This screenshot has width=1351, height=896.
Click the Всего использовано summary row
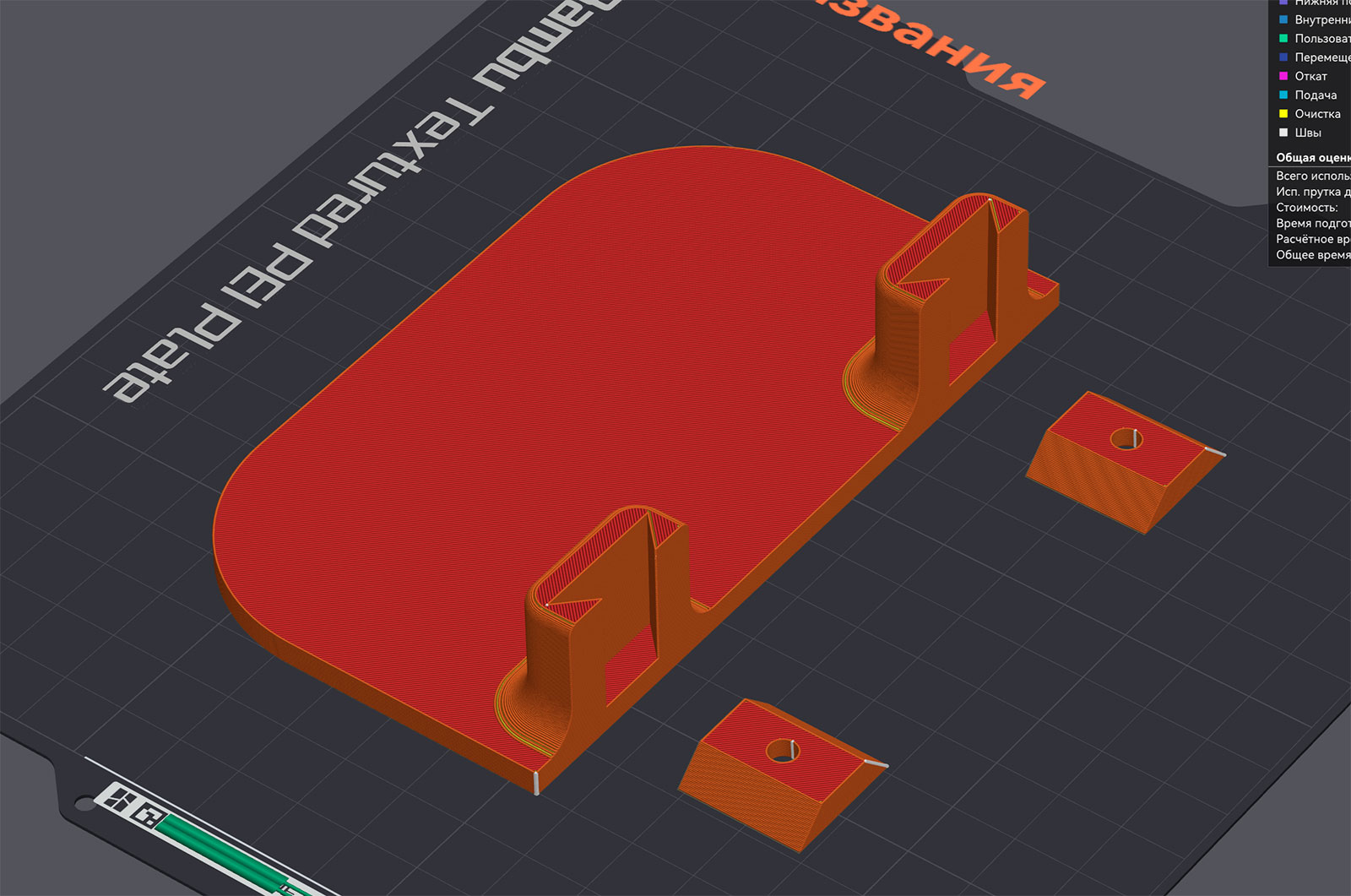click(x=1313, y=176)
